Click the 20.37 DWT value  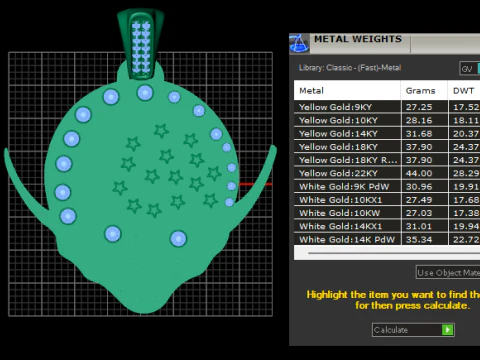point(466,134)
